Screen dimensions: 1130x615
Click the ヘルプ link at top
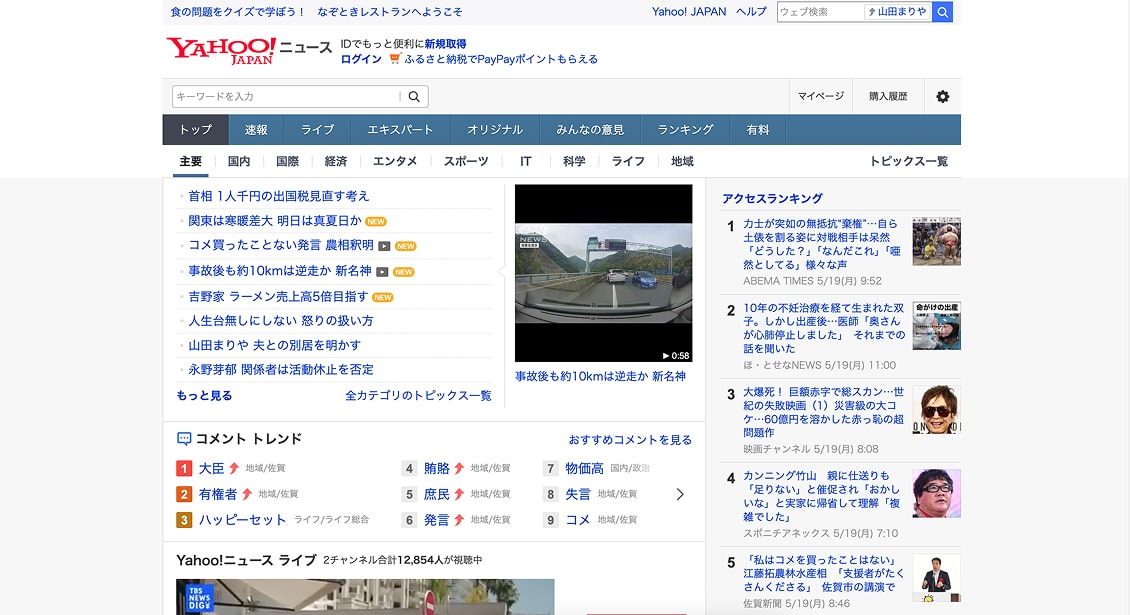(751, 12)
